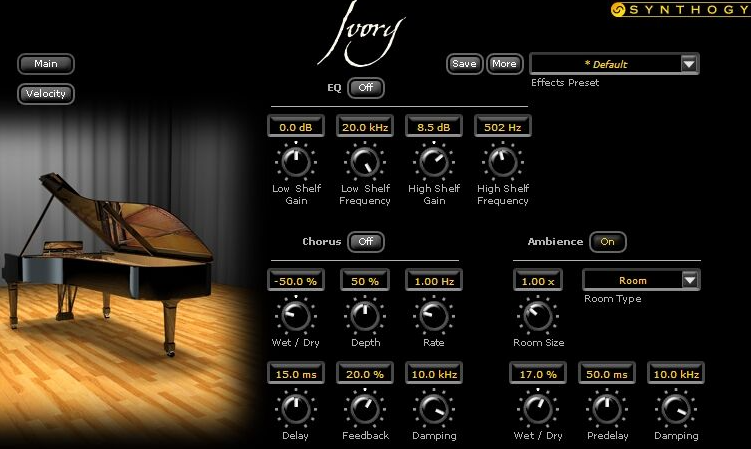Click the 0.0 dB Low Shelf Gain value
Image resolution: width=751 pixels, height=449 pixels.
tap(296, 127)
